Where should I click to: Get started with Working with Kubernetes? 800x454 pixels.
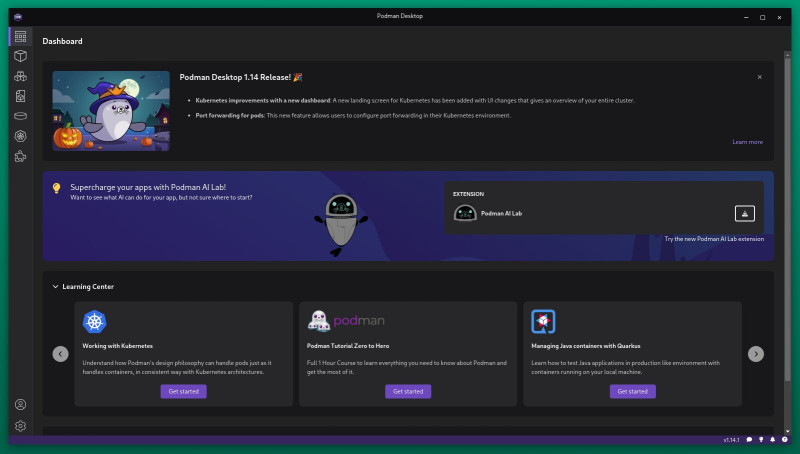click(184, 391)
